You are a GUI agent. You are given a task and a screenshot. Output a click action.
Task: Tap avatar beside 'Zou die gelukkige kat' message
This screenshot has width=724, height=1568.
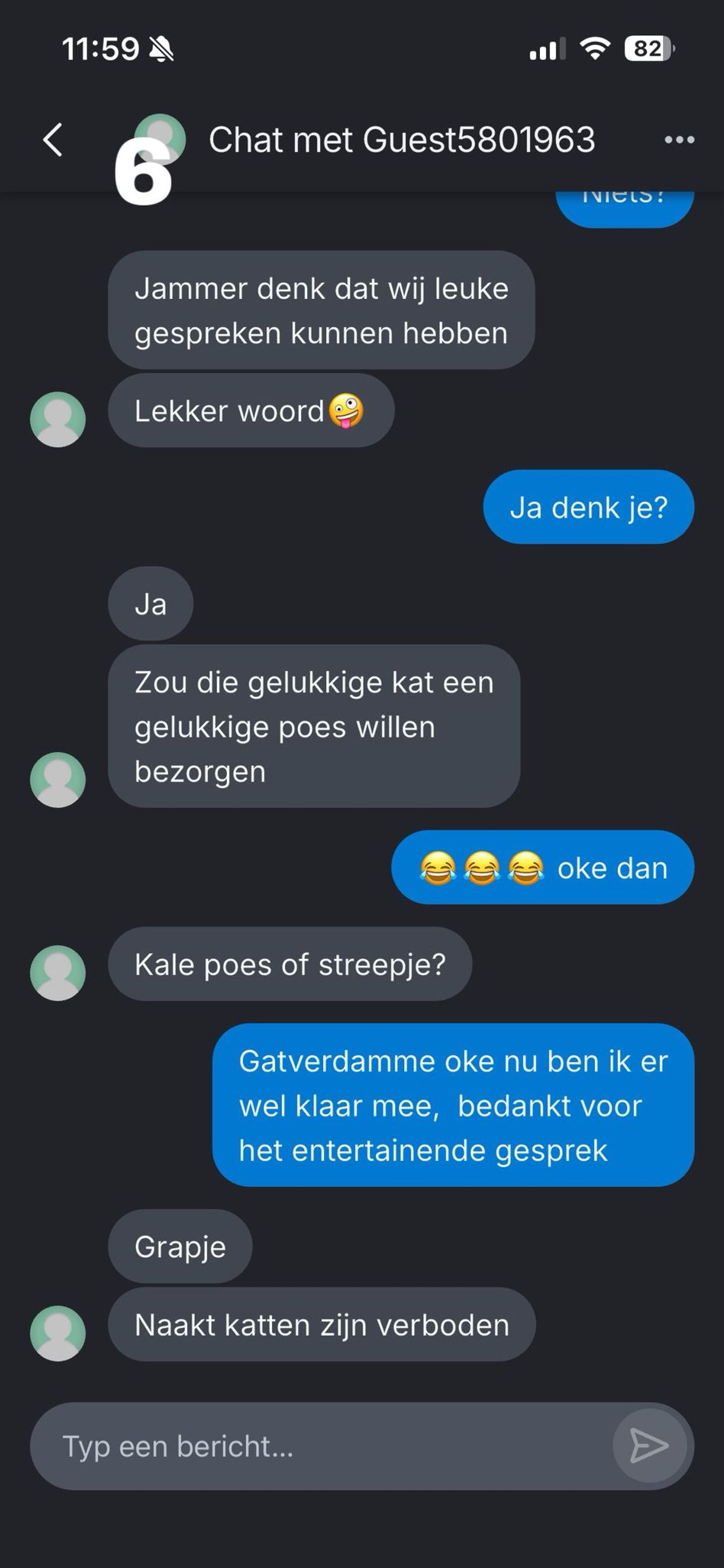[58, 780]
